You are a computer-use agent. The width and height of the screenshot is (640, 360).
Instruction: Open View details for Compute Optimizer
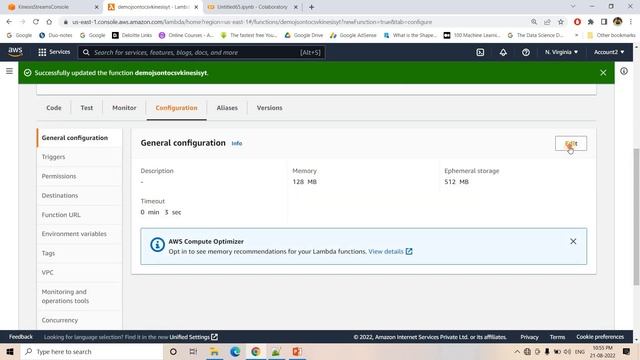point(390,251)
